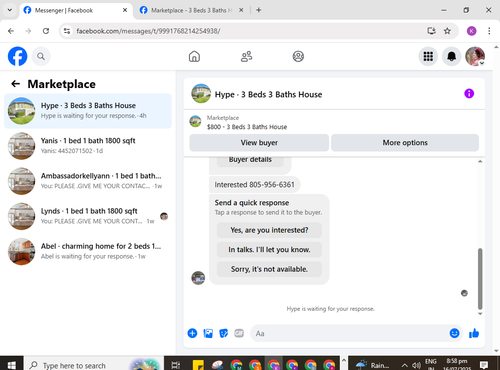Open the volume control in system tray
The width and height of the screenshot is (500, 370).
416,365
